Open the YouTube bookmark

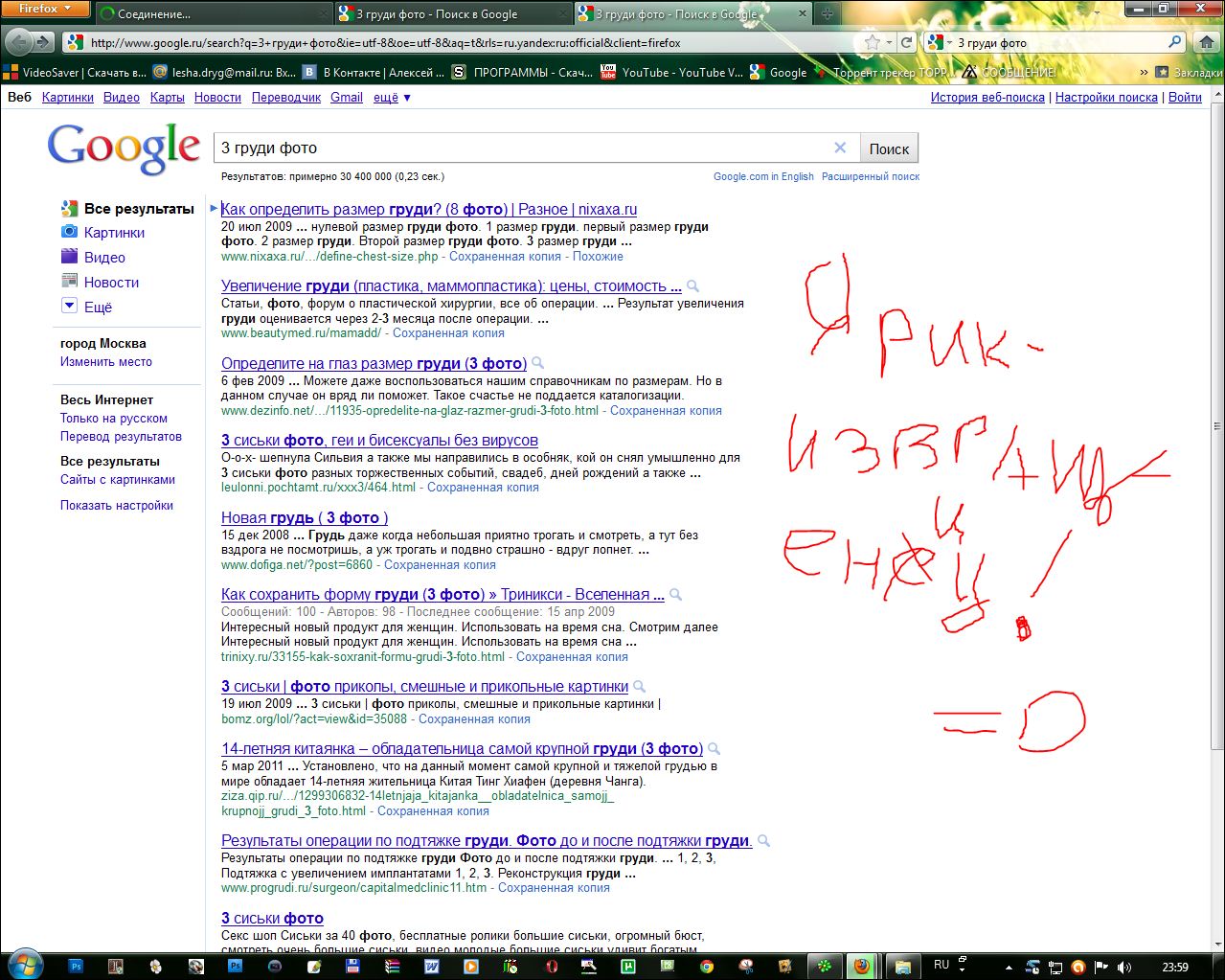click(671, 72)
